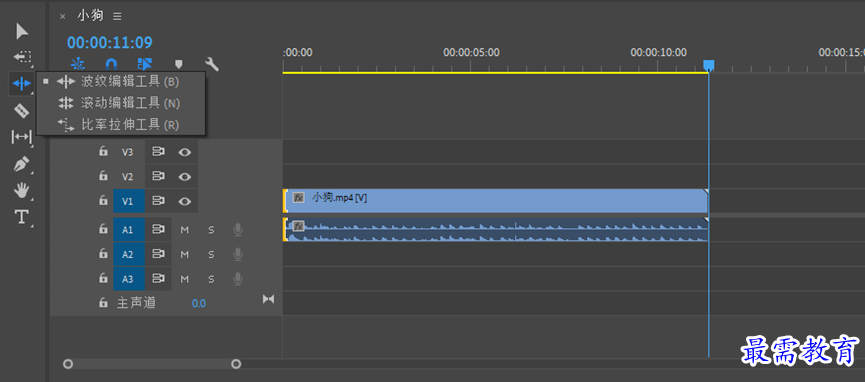Click the 00:00:11:09 timecode field
The image size is (865, 382).
click(x=110, y=43)
